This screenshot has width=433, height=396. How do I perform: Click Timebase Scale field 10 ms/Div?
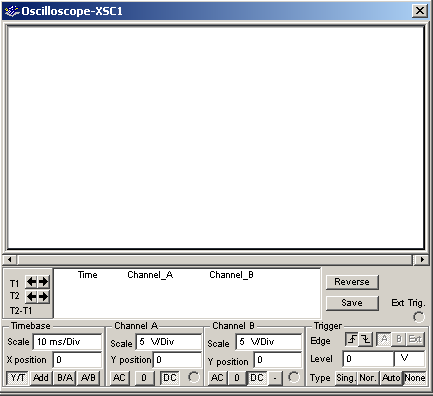pyautogui.click(x=67, y=342)
